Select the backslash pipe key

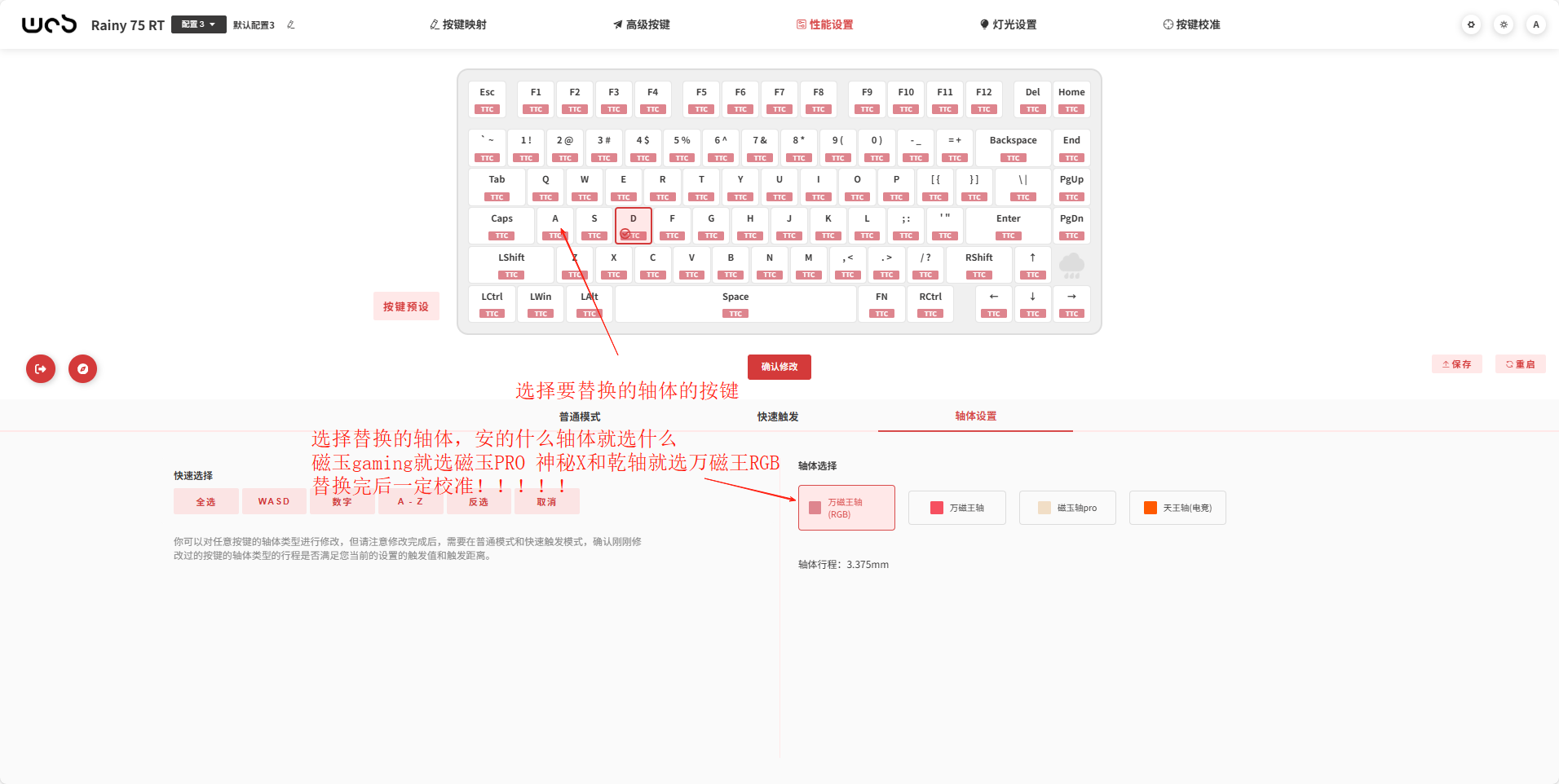1022,187
